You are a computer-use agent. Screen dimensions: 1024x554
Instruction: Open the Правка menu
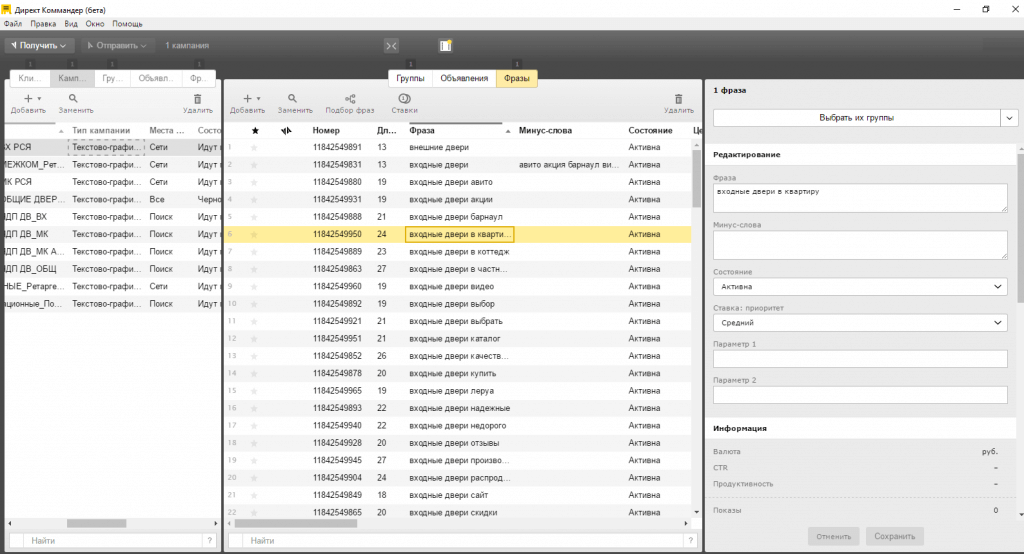[x=43, y=22]
